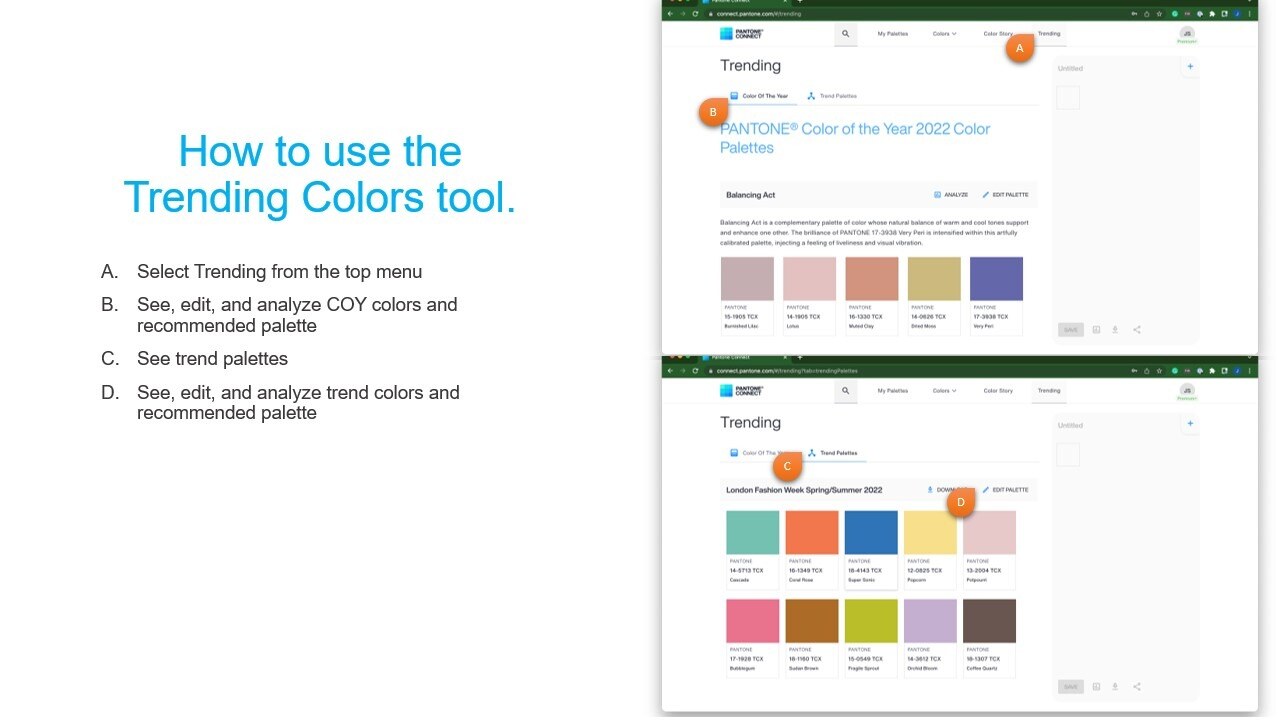Click Pantone Connect logo in bottom screenshot
This screenshot has width=1280, height=720.
tap(742, 391)
